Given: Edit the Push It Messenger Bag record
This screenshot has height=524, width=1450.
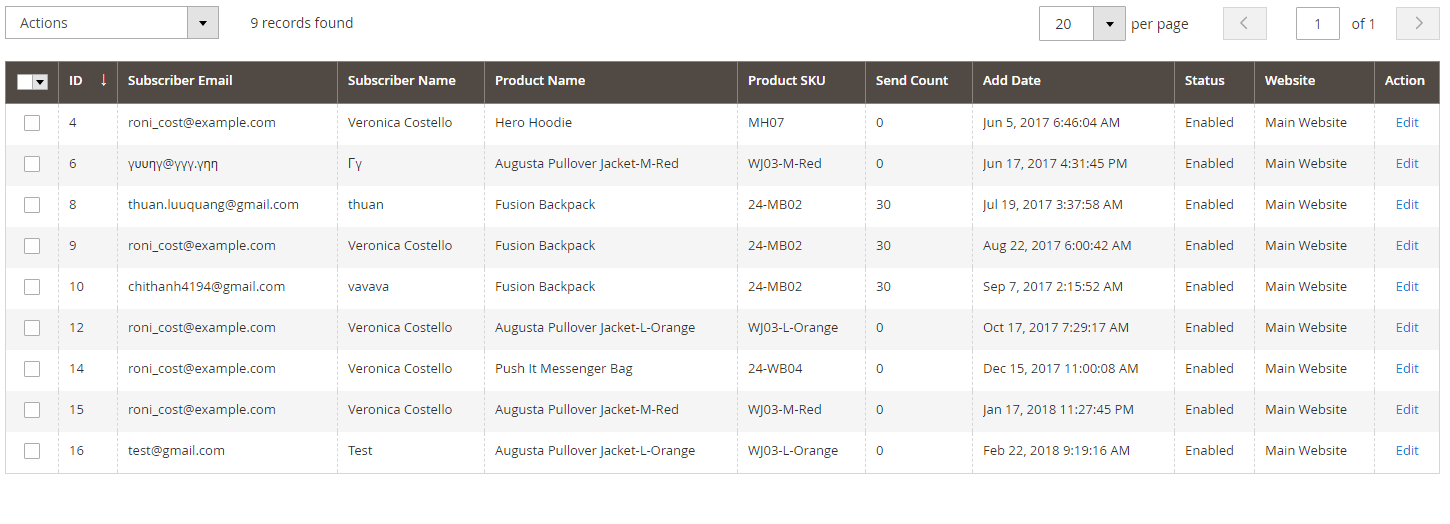Looking at the screenshot, I should pos(1407,369).
